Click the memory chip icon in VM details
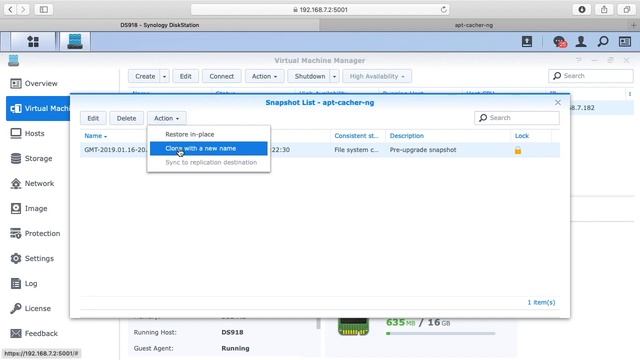640x360 pixels. (353, 326)
